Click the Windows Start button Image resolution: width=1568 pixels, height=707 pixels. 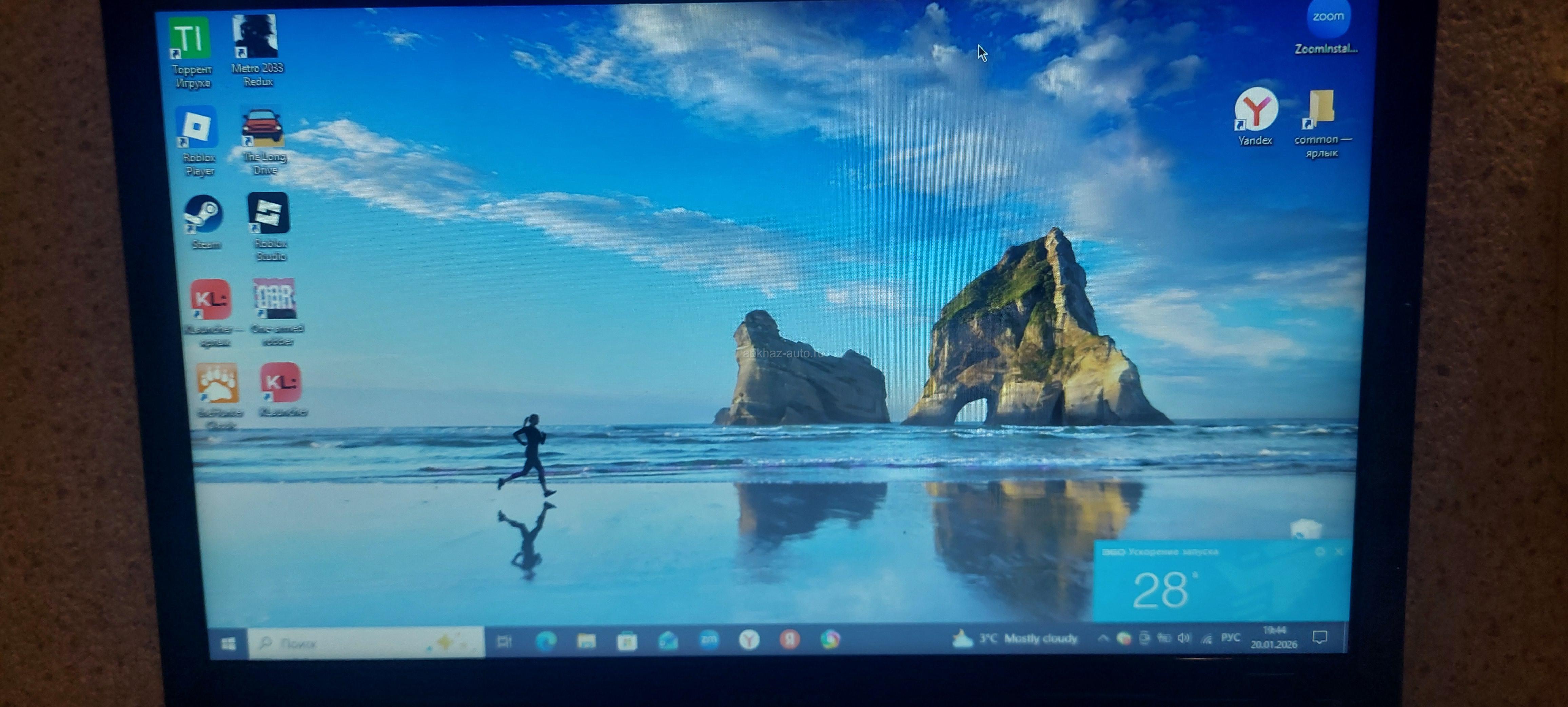point(229,643)
